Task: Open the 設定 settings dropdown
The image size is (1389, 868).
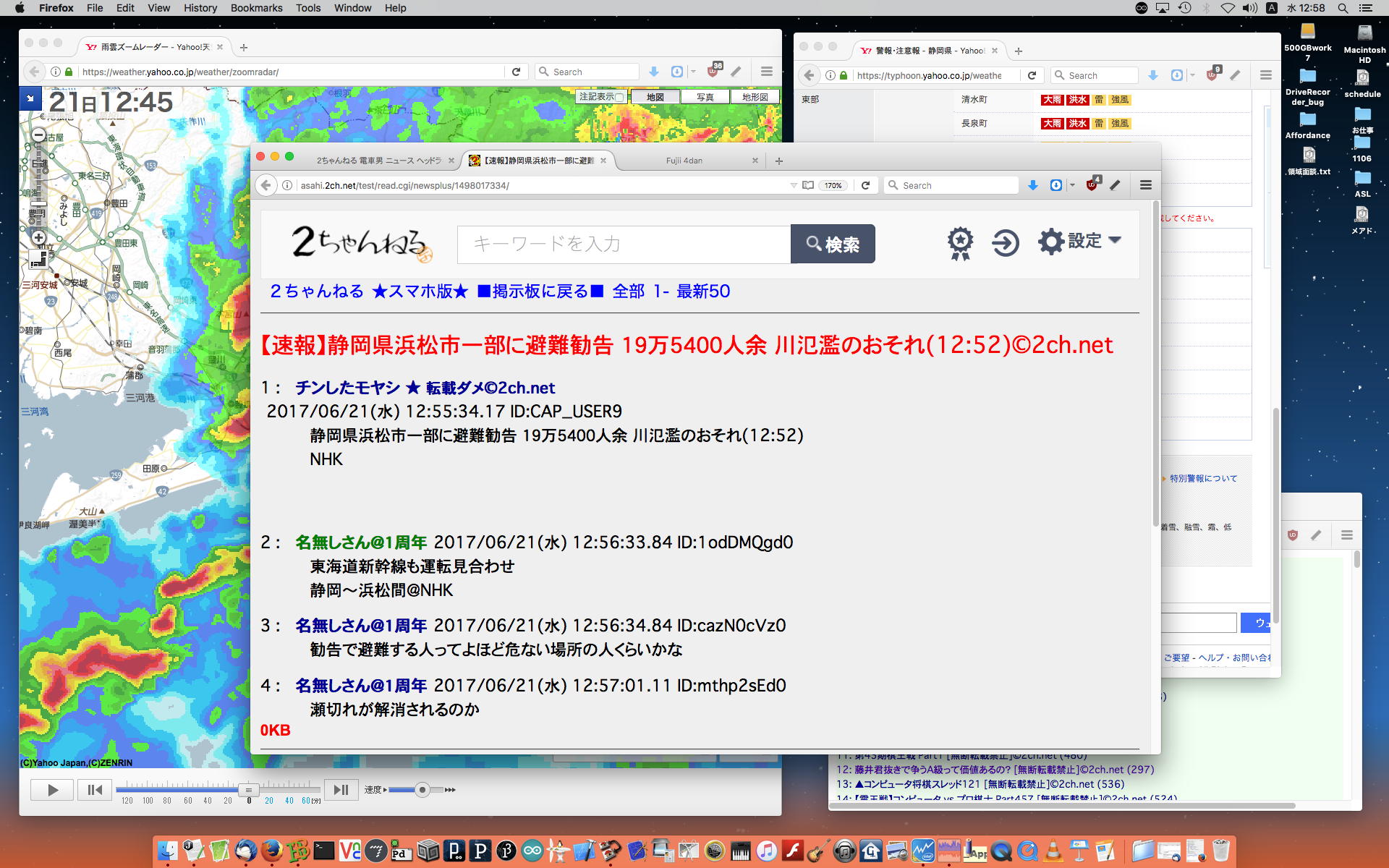Action: (1080, 241)
